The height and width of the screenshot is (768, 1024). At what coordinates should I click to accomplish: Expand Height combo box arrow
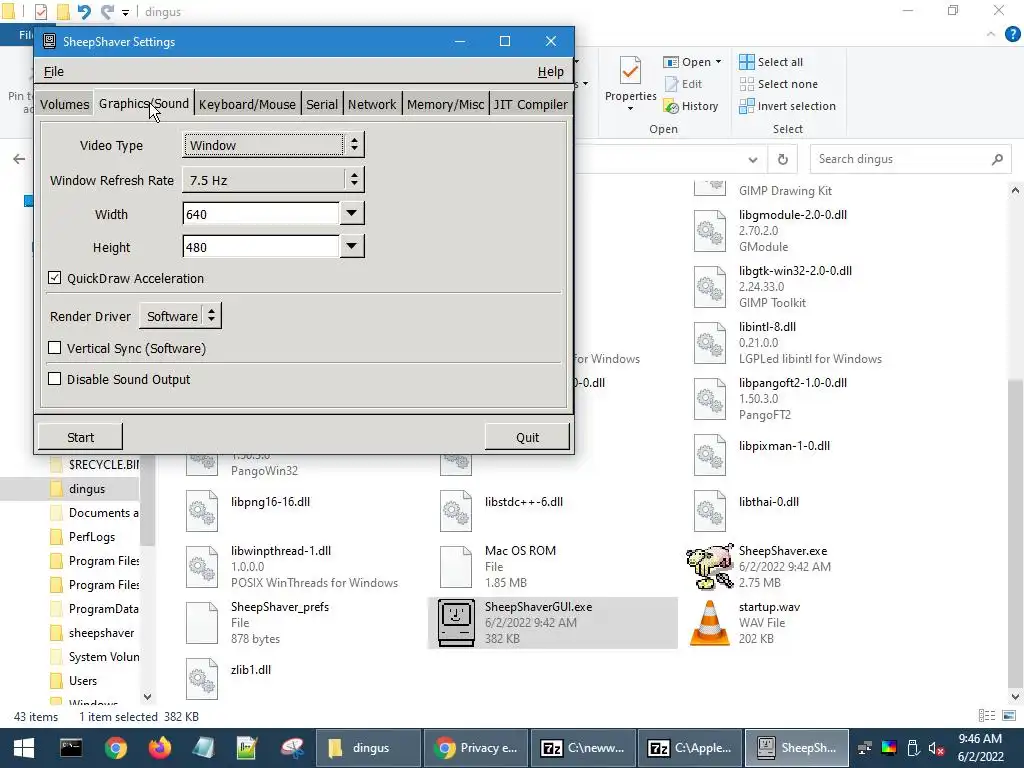351,247
